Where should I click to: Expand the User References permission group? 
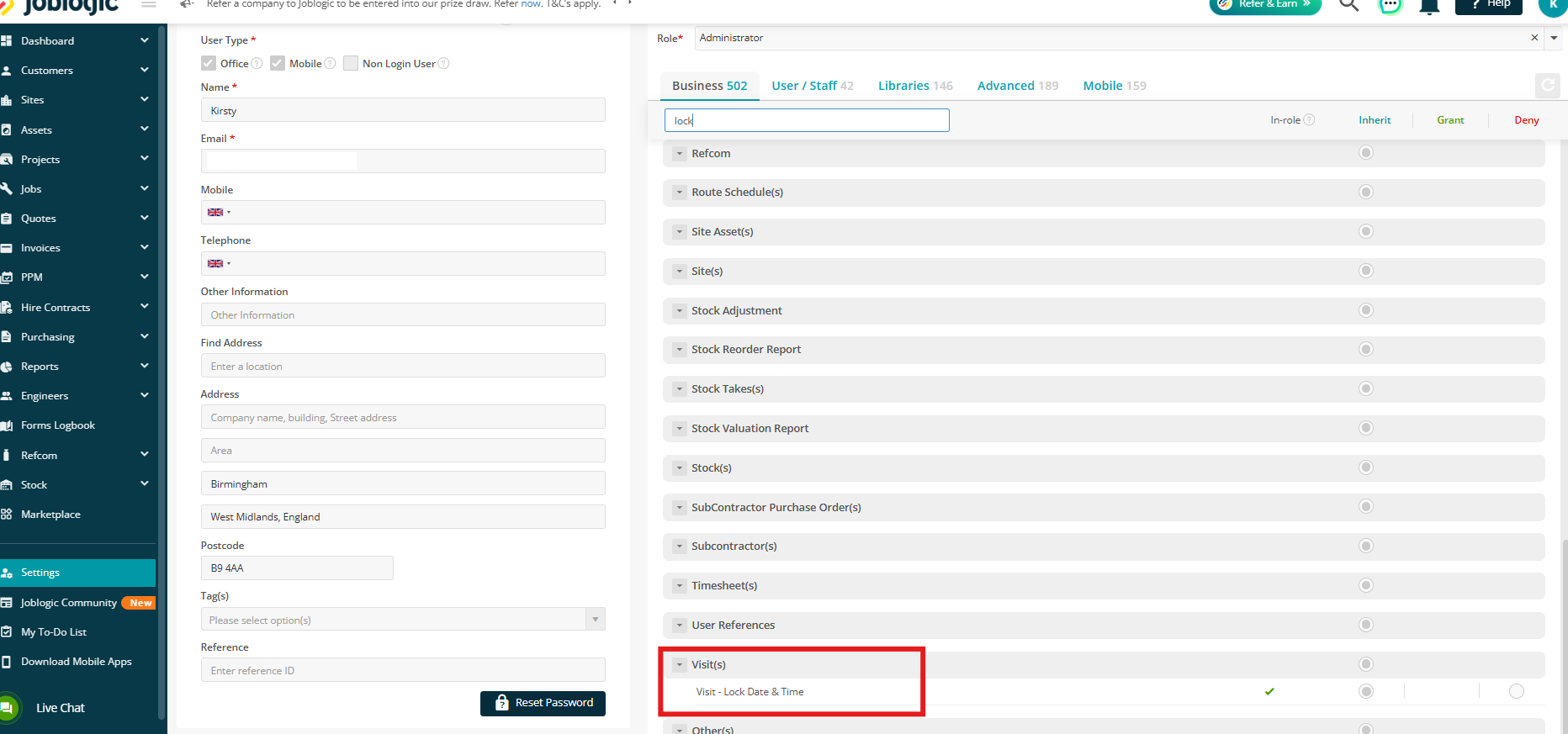[680, 626]
